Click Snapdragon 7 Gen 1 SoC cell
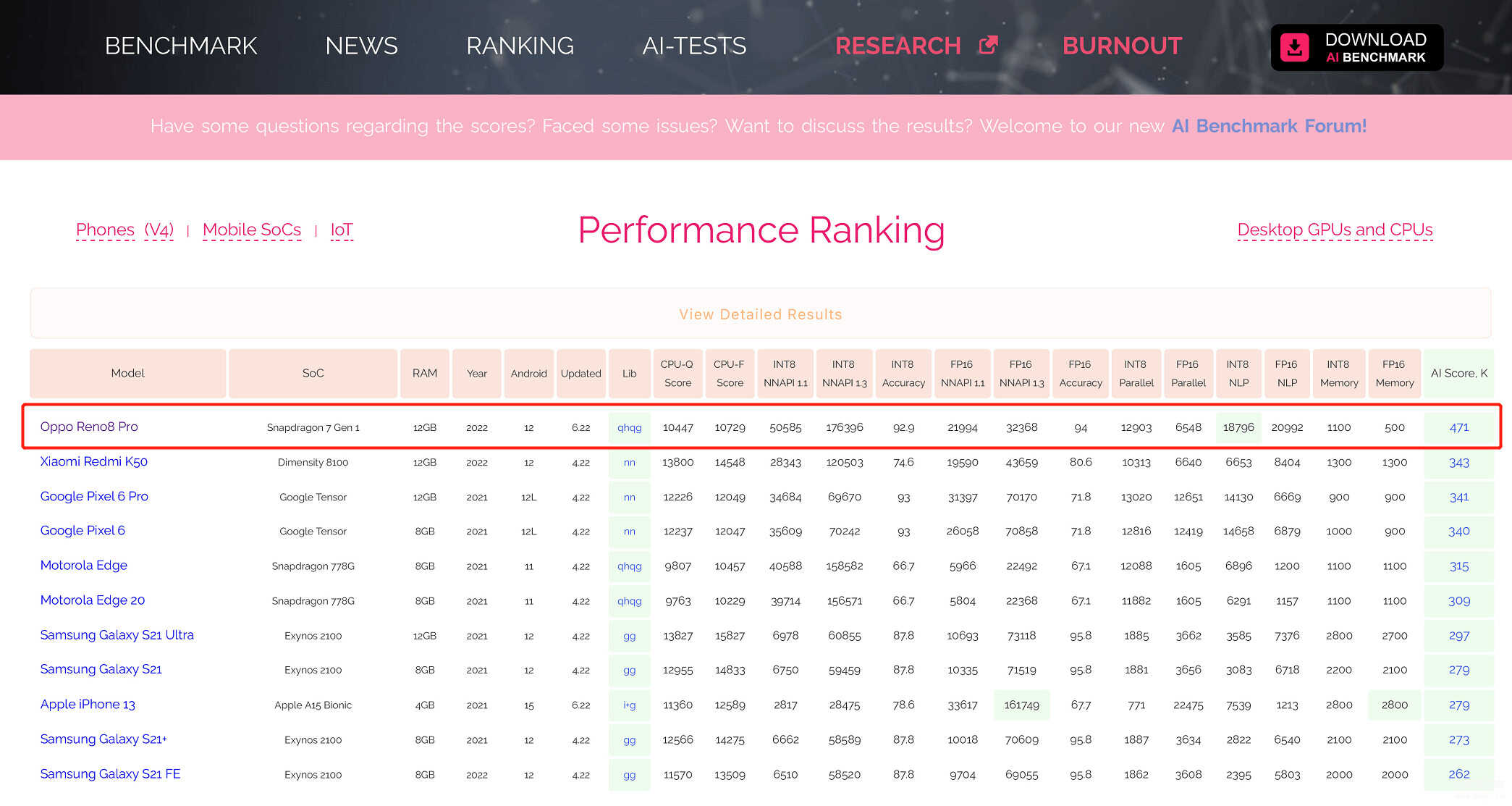This screenshot has width=1512, height=806. (x=313, y=427)
